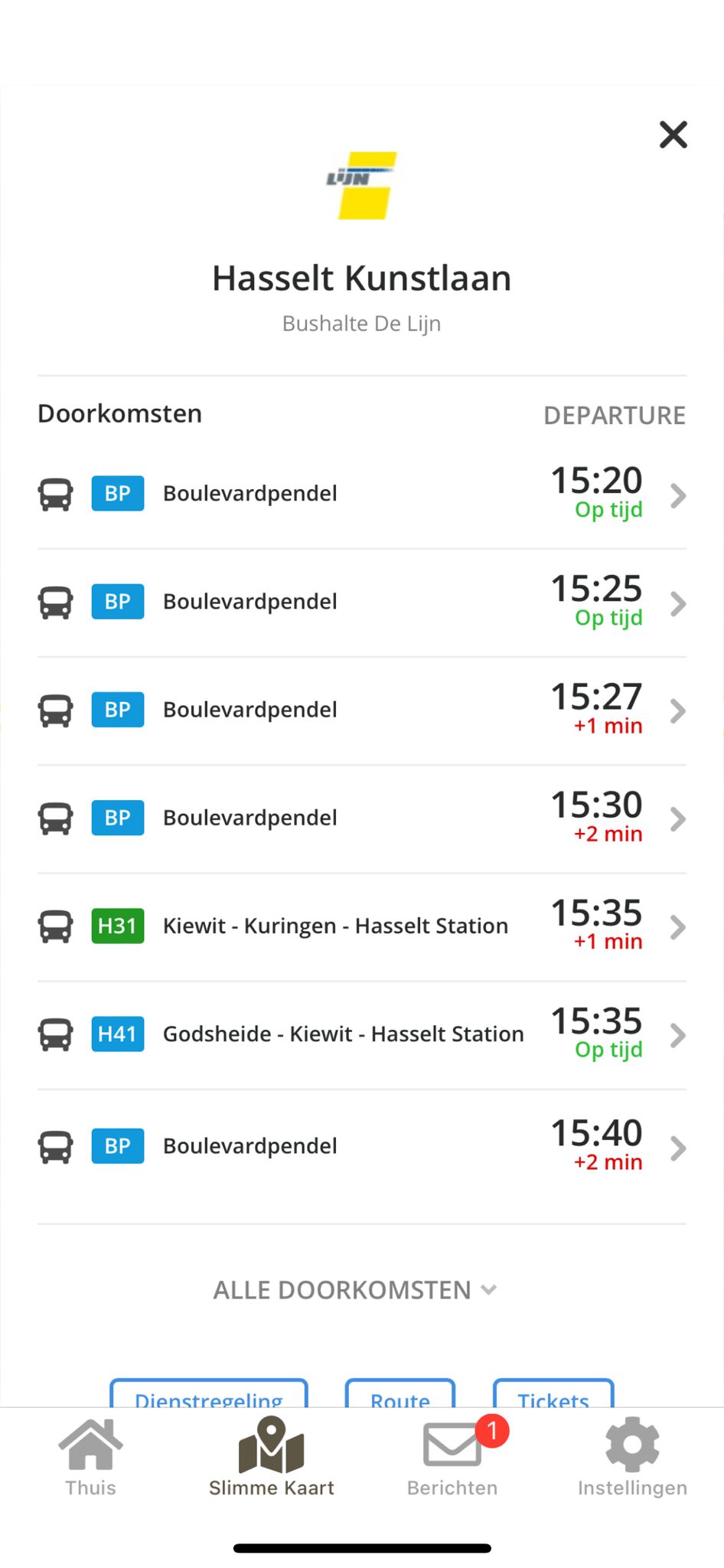The width and height of the screenshot is (724, 1568).
Task: Open Berichten with one unread message
Action: click(x=452, y=1458)
